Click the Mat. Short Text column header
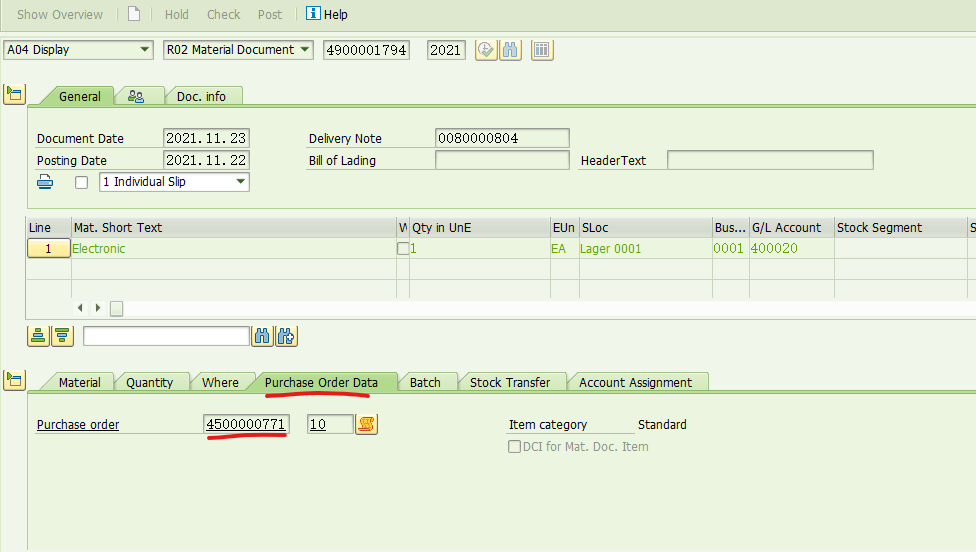Screen dimensions: 976x552 (x=233, y=228)
